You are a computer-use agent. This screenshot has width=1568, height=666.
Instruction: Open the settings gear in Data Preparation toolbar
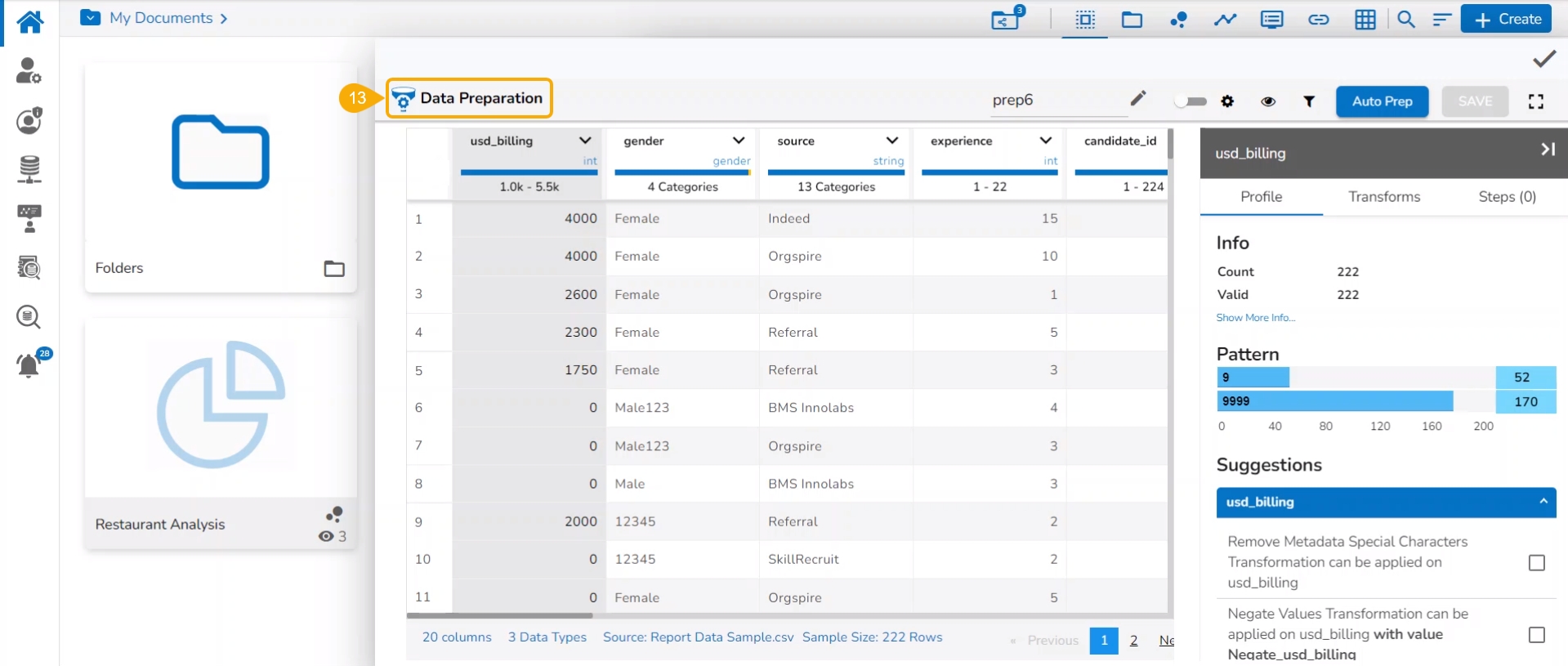pyautogui.click(x=1227, y=101)
